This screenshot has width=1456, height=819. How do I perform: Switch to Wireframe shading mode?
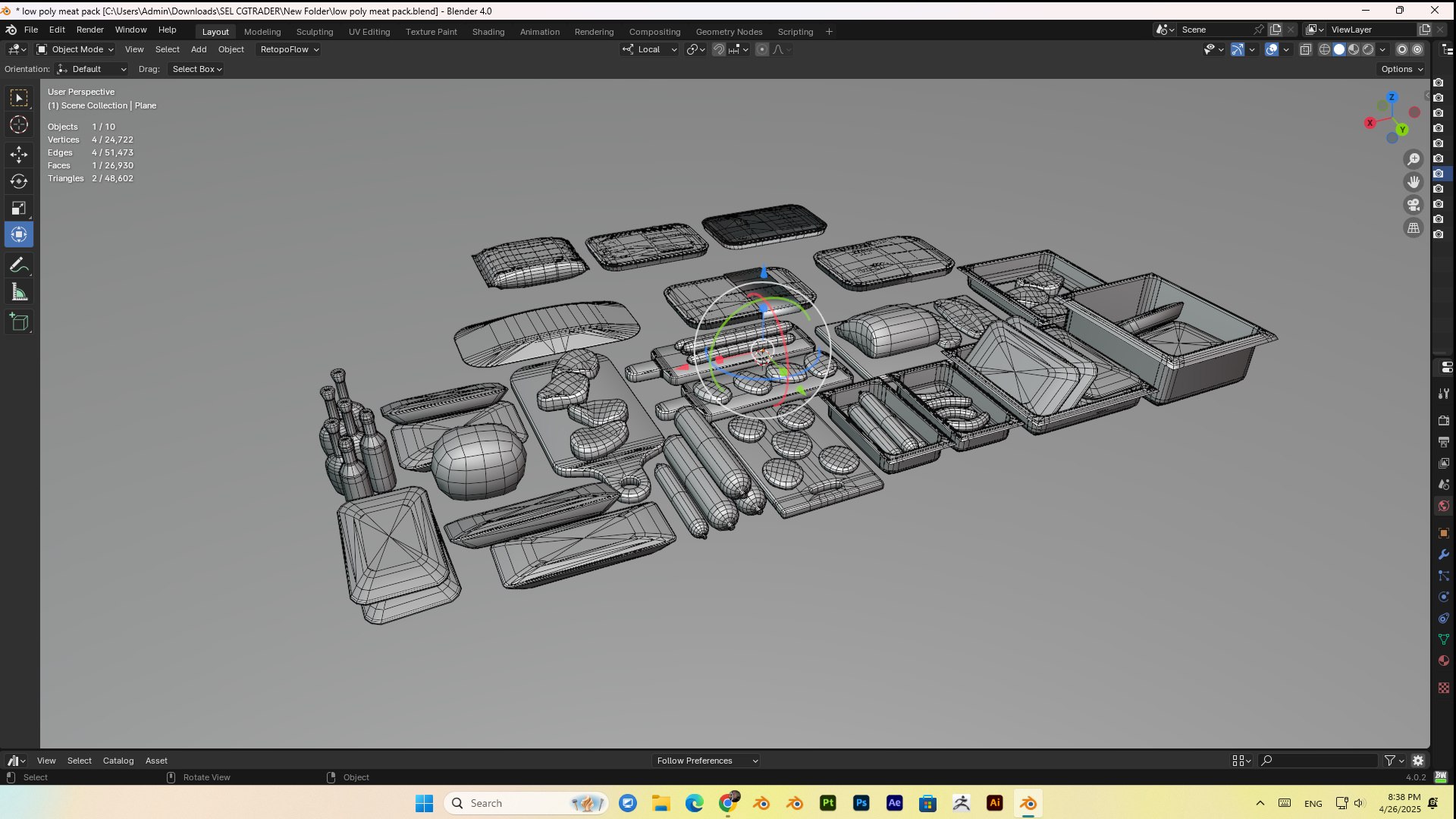[x=1325, y=49]
